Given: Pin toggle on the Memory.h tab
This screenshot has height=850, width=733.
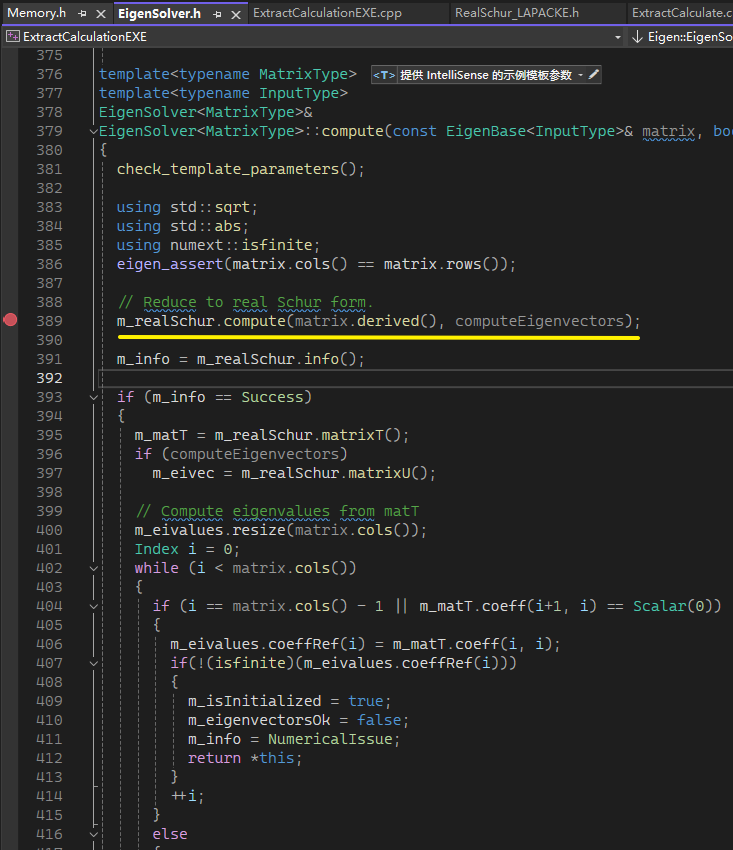Looking at the screenshot, I should point(82,14).
